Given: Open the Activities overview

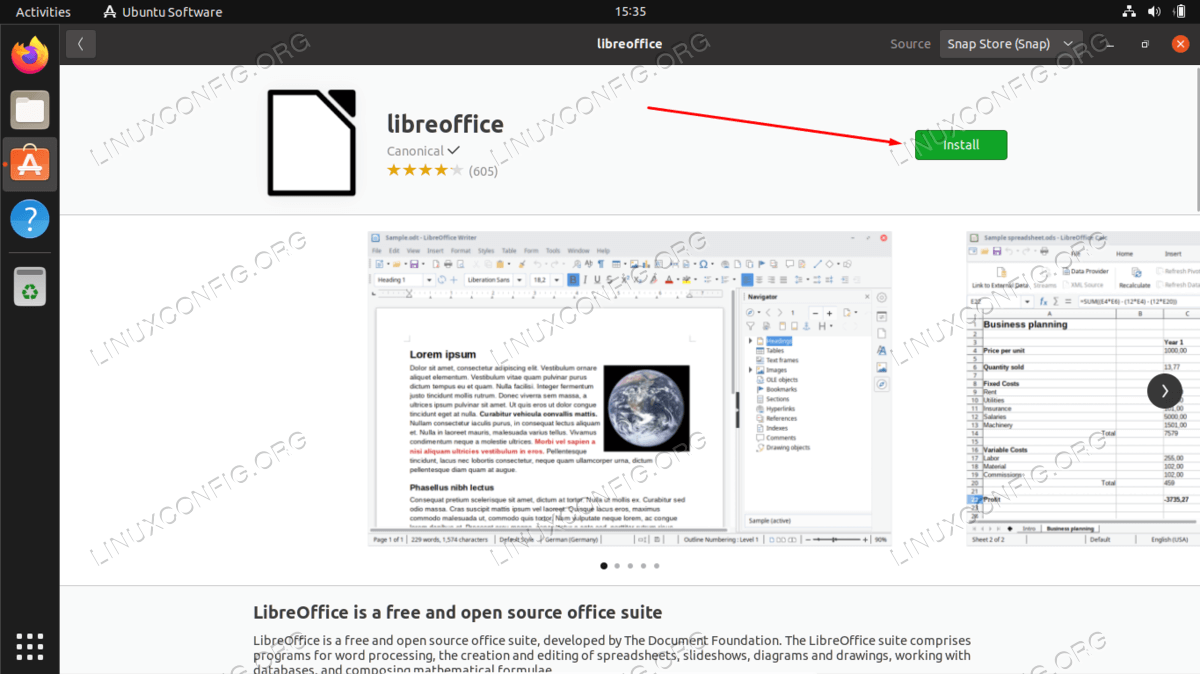Looking at the screenshot, I should 43,12.
